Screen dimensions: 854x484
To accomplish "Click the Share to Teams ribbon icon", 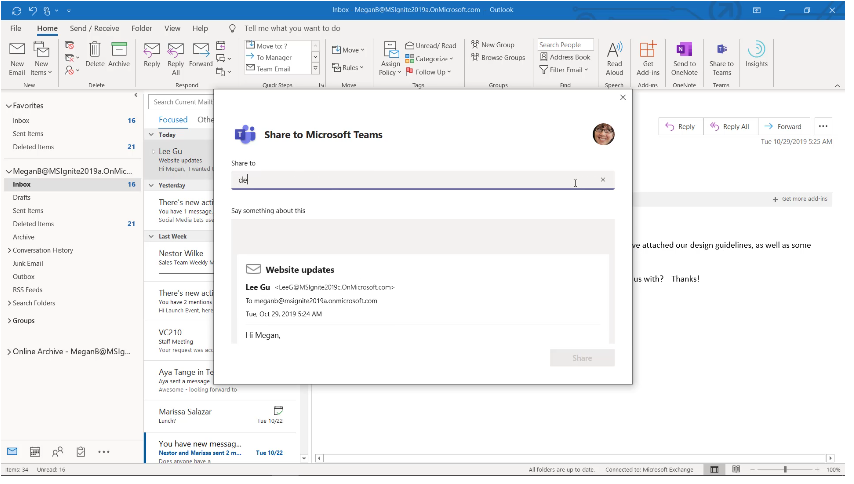I will [x=721, y=58].
